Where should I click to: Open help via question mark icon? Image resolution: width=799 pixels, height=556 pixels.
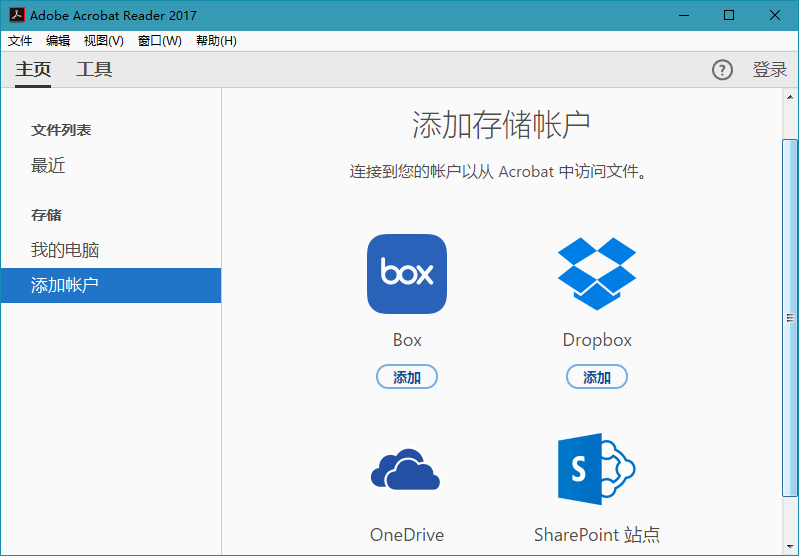click(x=722, y=70)
